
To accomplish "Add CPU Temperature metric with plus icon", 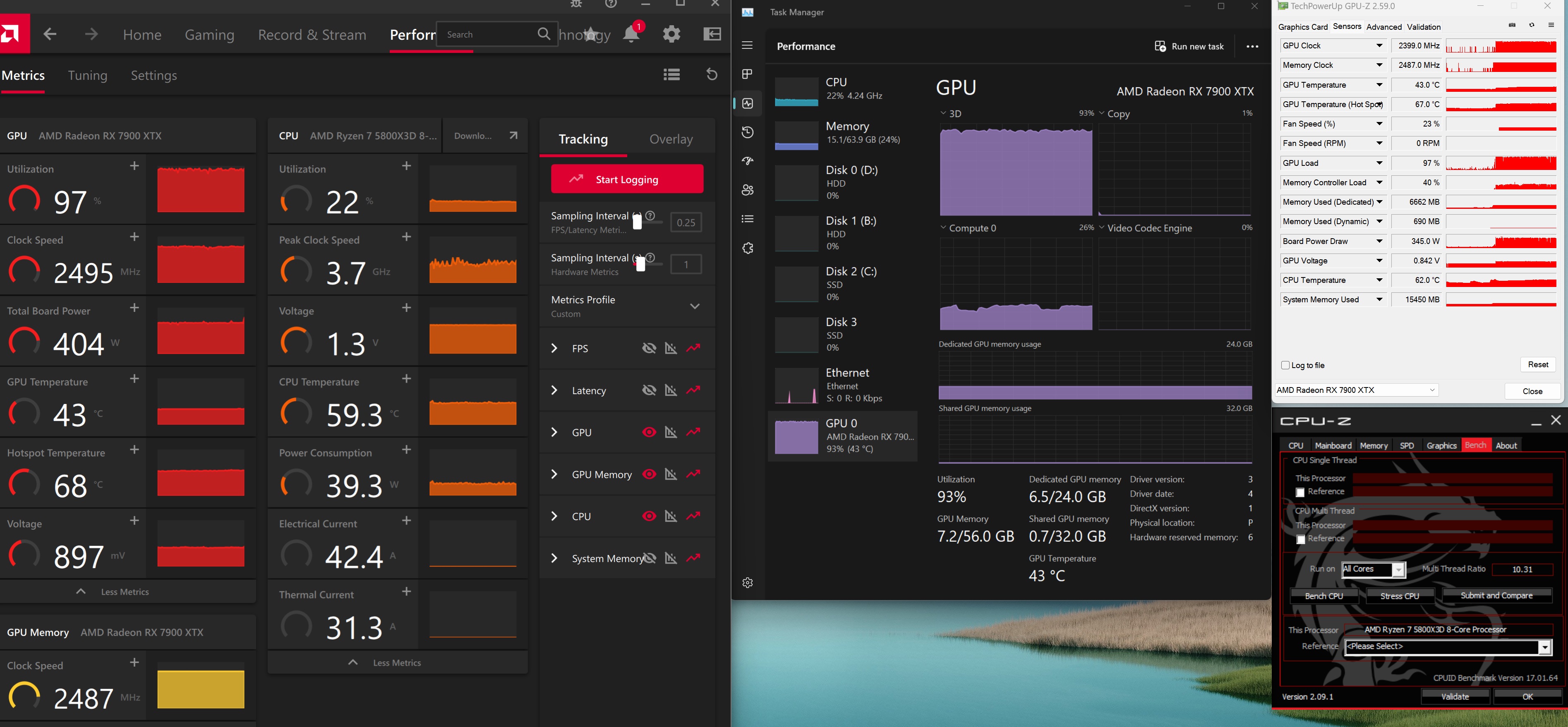I will 407,379.
